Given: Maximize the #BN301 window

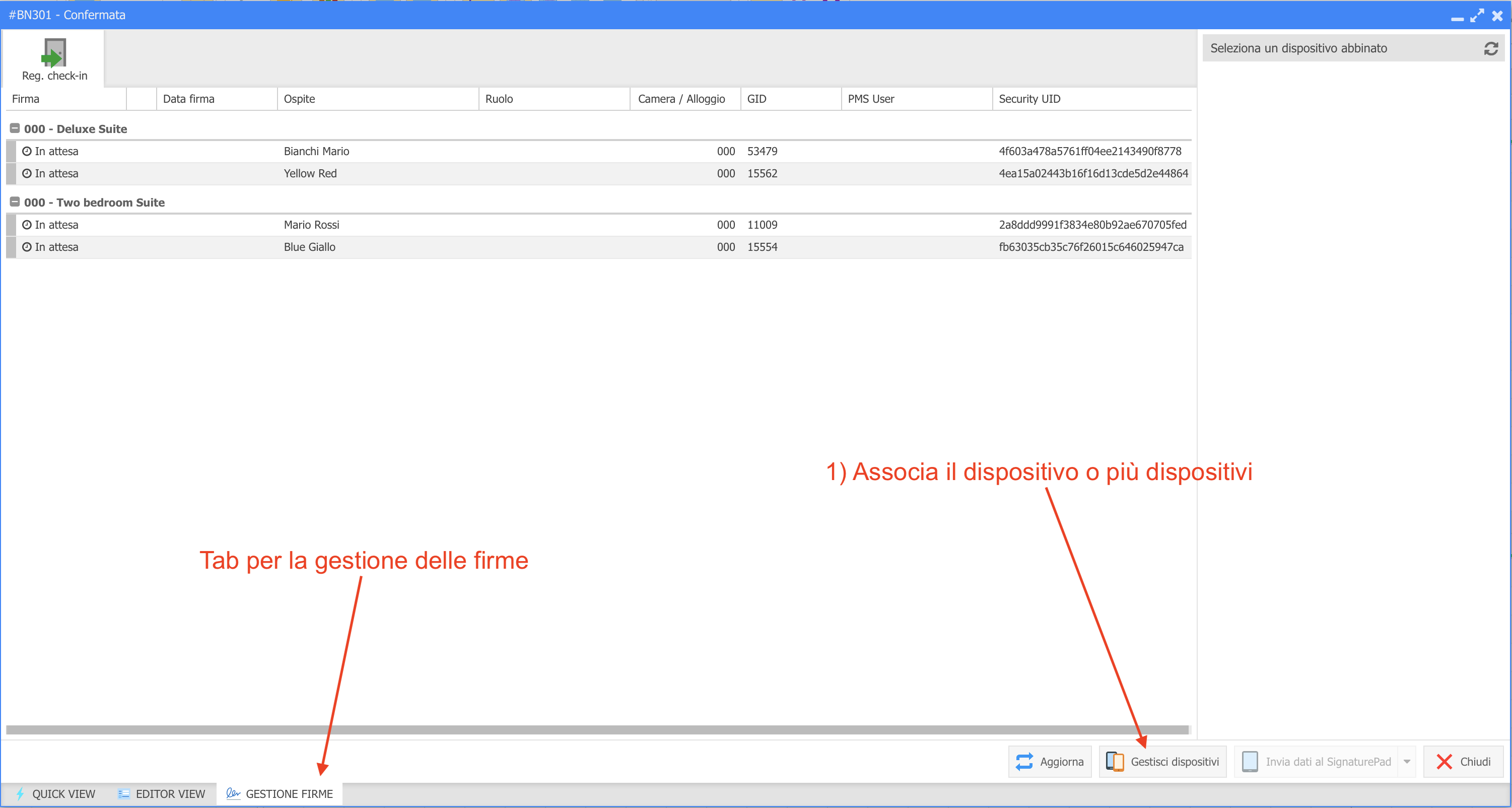Looking at the screenshot, I should point(1477,15).
